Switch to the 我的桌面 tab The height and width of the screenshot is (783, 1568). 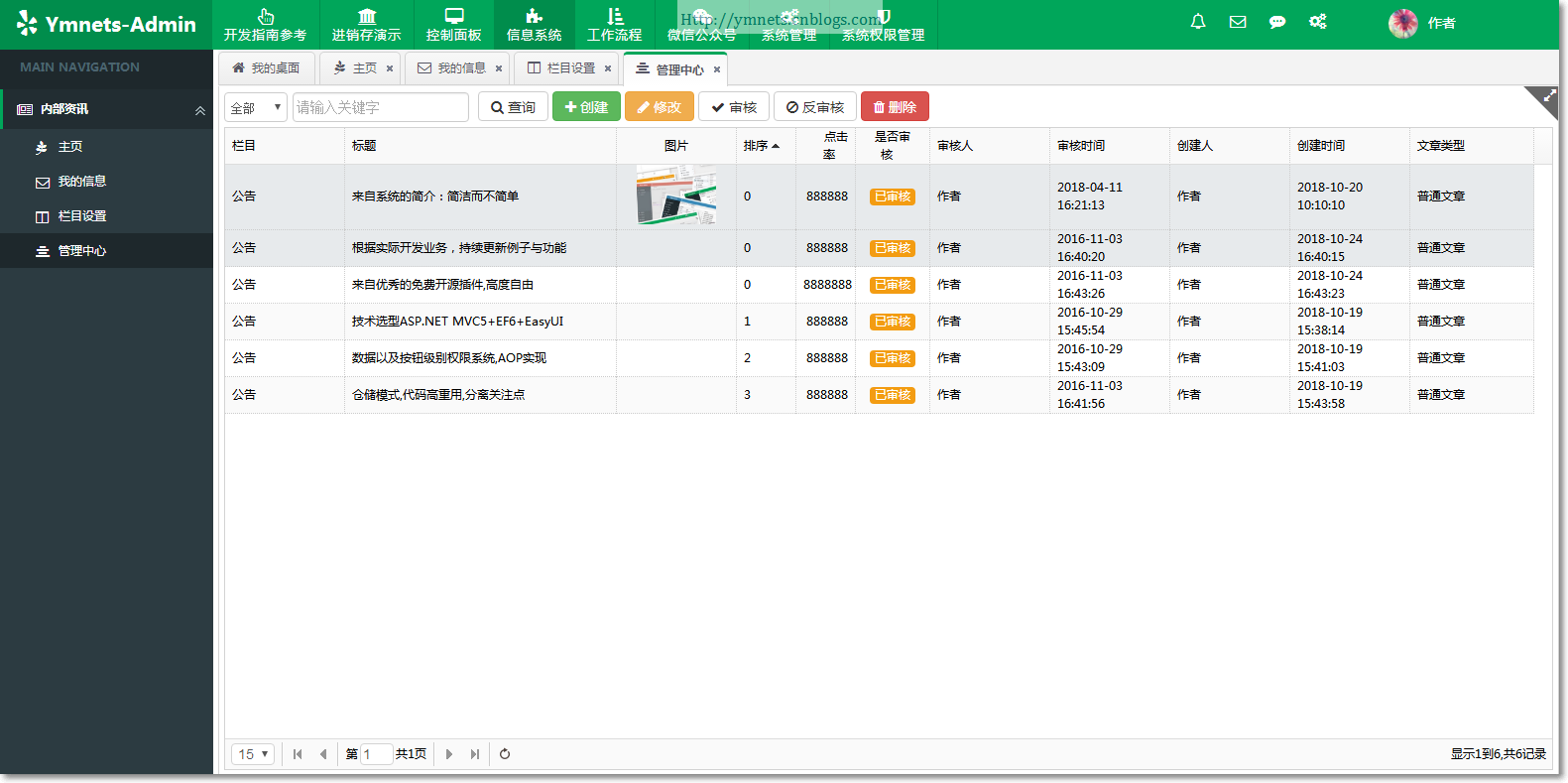point(266,68)
